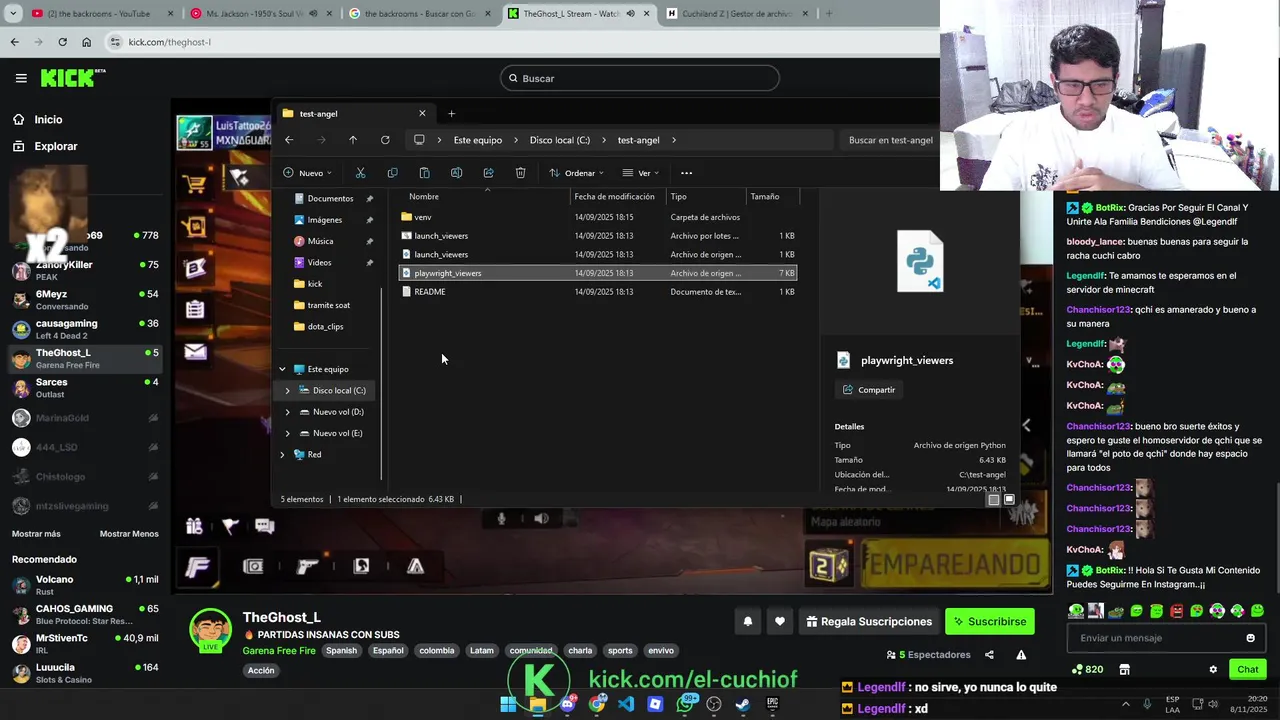The height and width of the screenshot is (720, 1280).
Task: Refresh the File Explorer folder
Action: click(x=385, y=140)
